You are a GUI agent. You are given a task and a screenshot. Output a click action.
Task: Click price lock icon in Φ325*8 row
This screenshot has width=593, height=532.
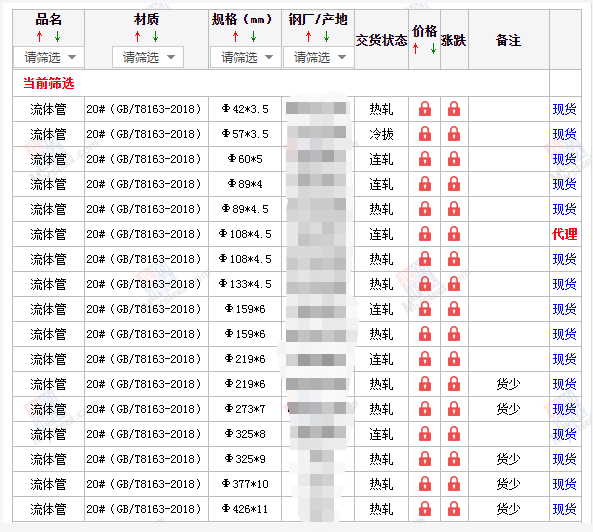coord(425,434)
